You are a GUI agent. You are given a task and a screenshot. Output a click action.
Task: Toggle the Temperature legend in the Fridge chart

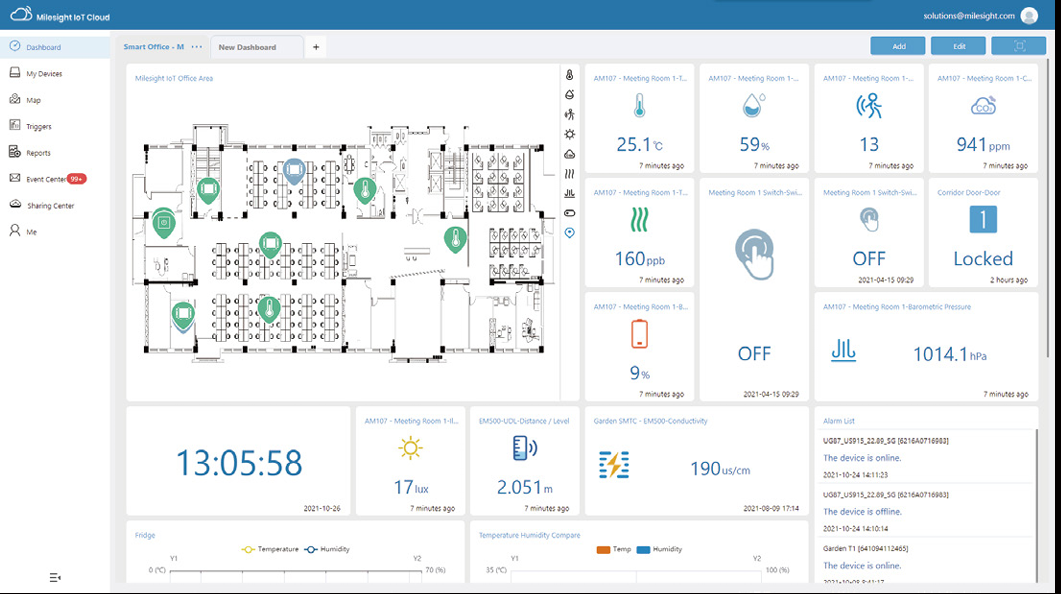click(270, 549)
